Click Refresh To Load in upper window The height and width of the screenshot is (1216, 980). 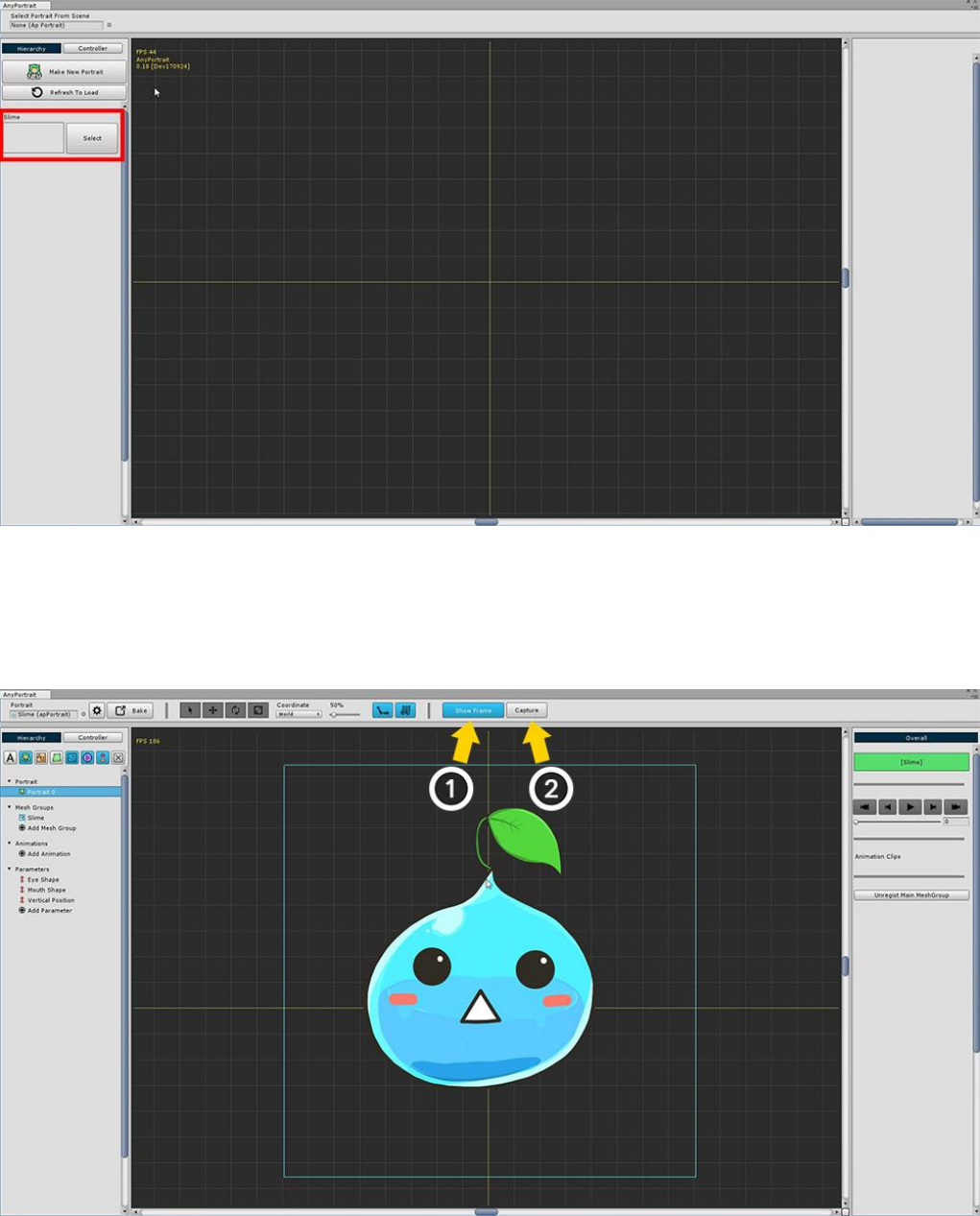point(64,92)
